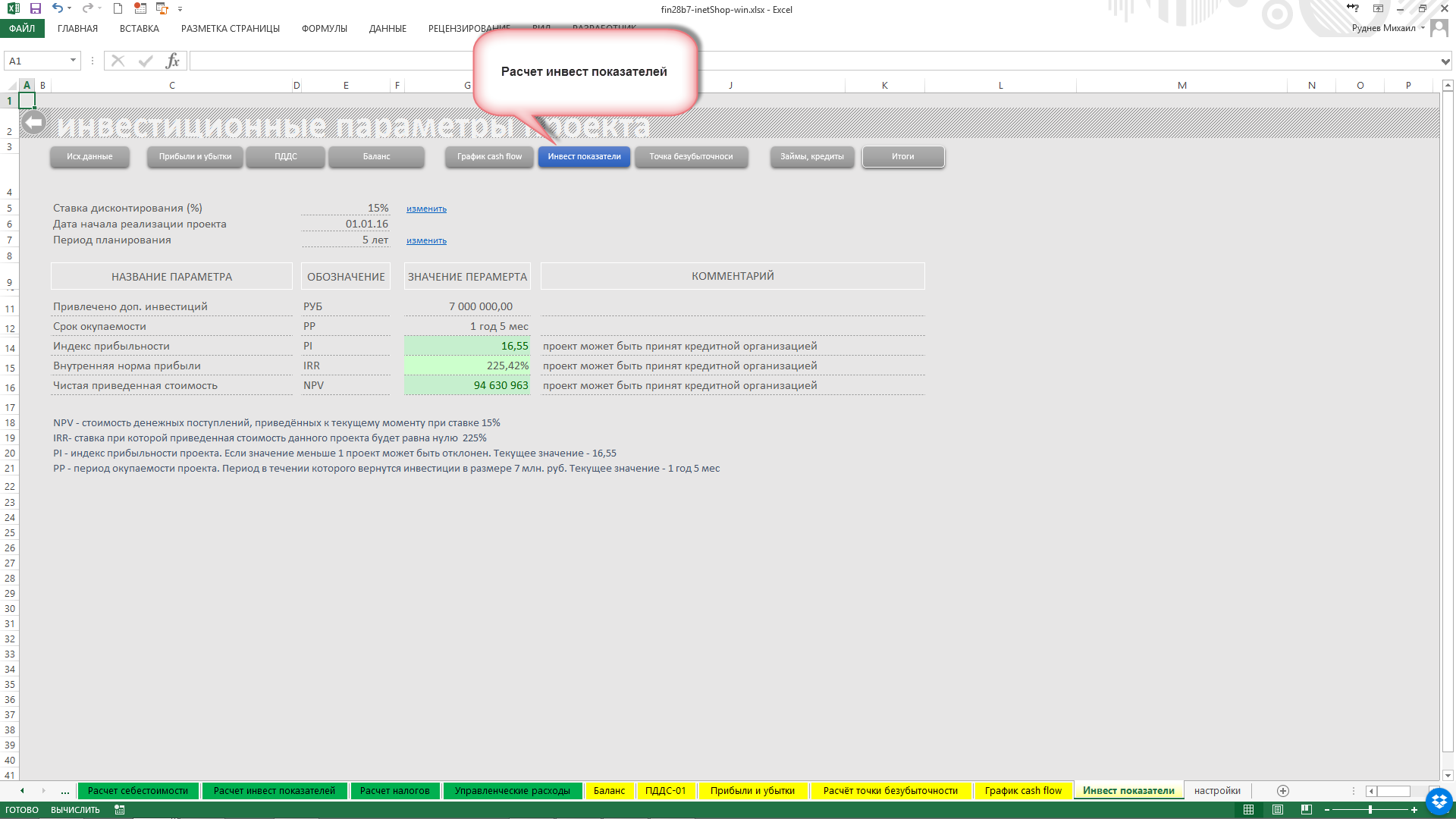The image size is (1456, 819).
Task: Click the orange window icon in the quick access toolbar
Action: [x=162, y=8]
